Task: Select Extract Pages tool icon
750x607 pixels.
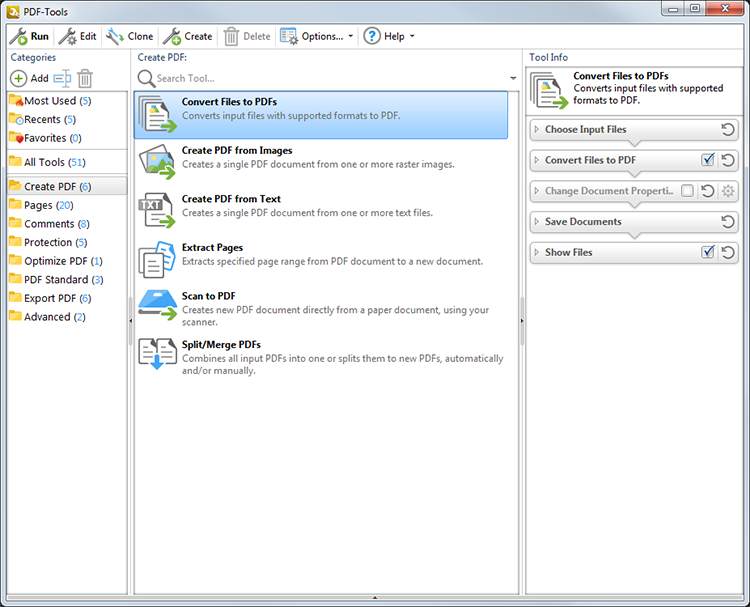Action: point(158,260)
